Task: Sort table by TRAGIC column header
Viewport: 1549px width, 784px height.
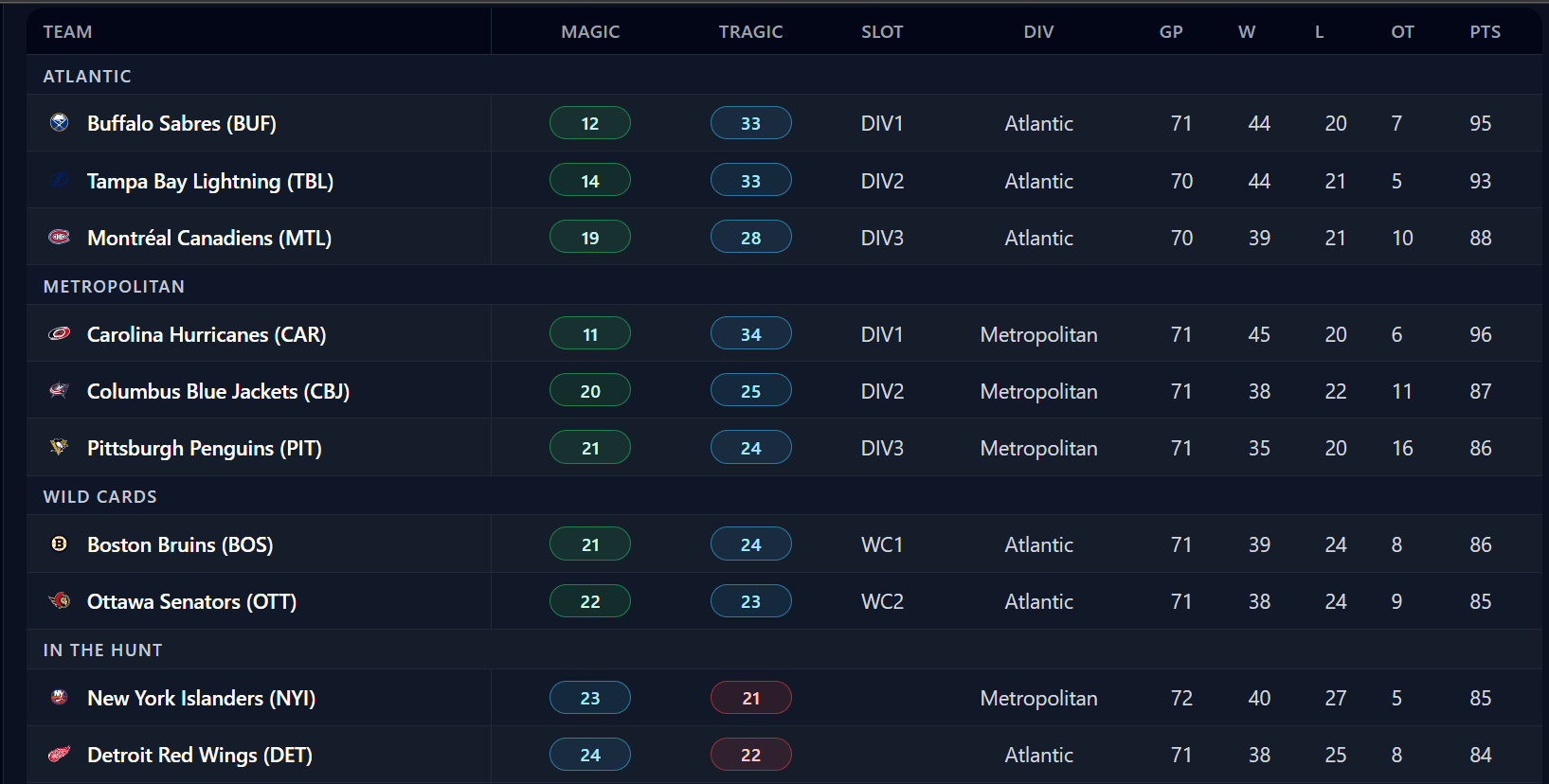Action: 750,32
